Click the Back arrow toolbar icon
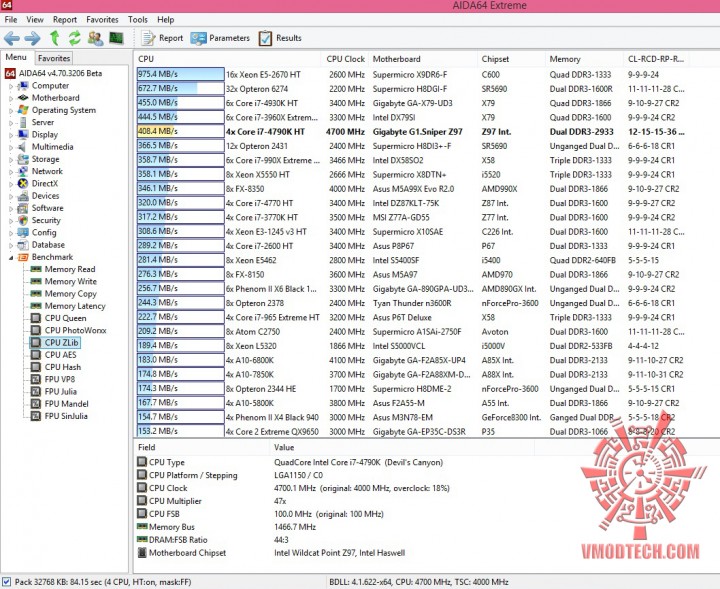 point(11,38)
